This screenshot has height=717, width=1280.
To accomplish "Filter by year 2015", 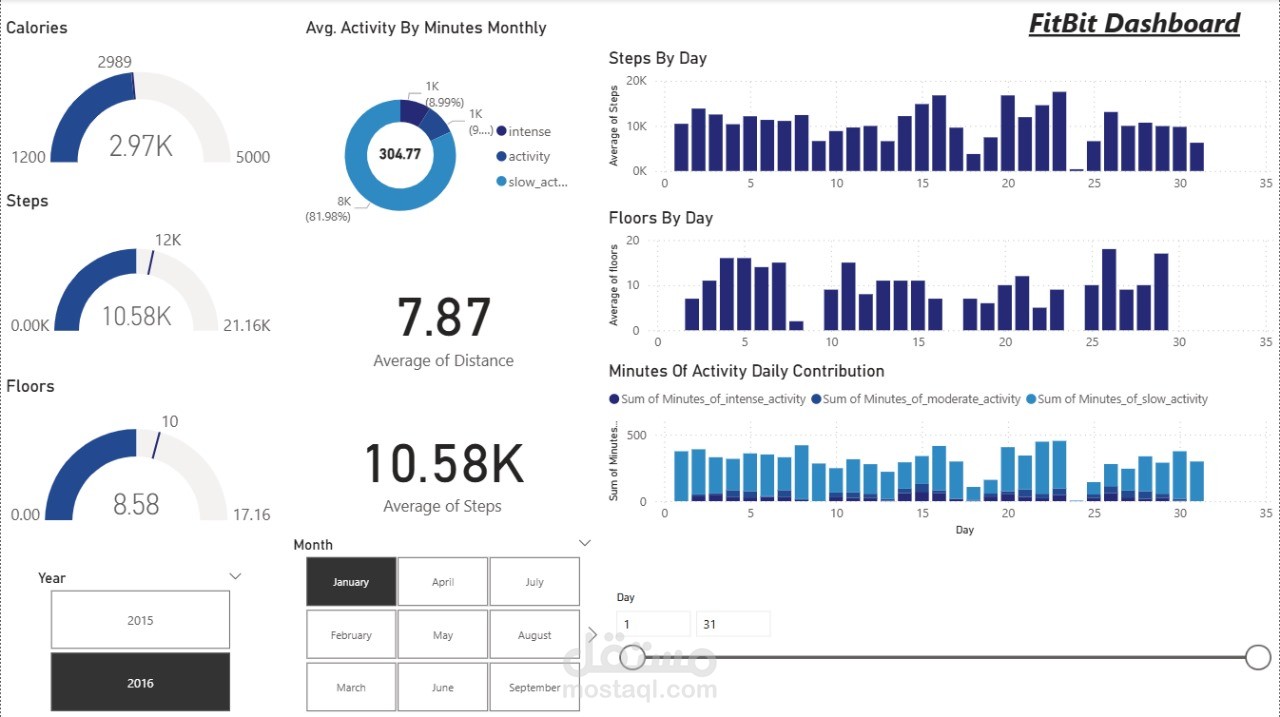I will pyautogui.click(x=140, y=620).
